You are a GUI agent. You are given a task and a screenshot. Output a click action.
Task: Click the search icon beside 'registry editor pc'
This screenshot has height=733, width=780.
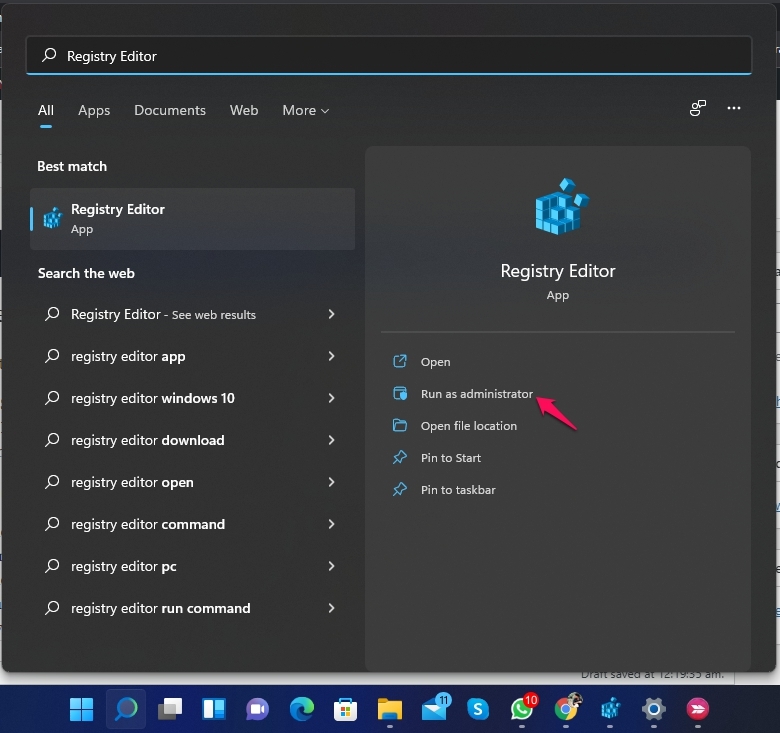point(52,565)
